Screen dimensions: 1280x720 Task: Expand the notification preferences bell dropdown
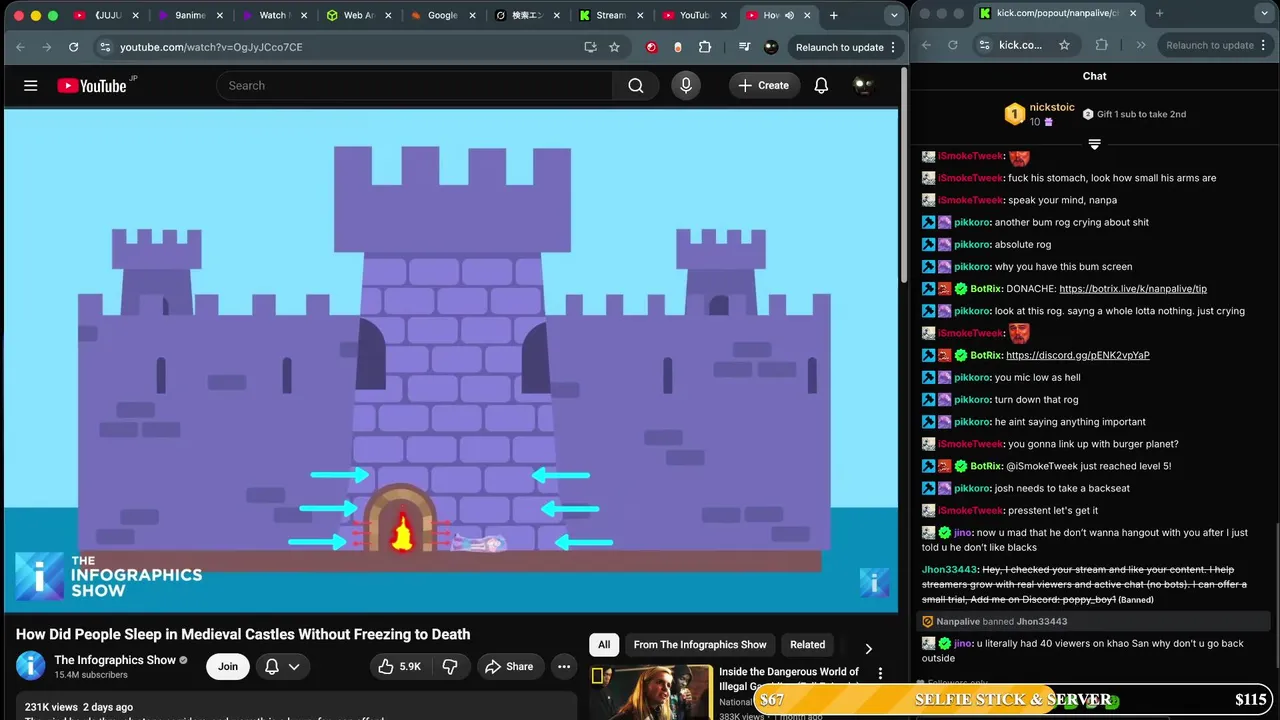click(x=282, y=667)
